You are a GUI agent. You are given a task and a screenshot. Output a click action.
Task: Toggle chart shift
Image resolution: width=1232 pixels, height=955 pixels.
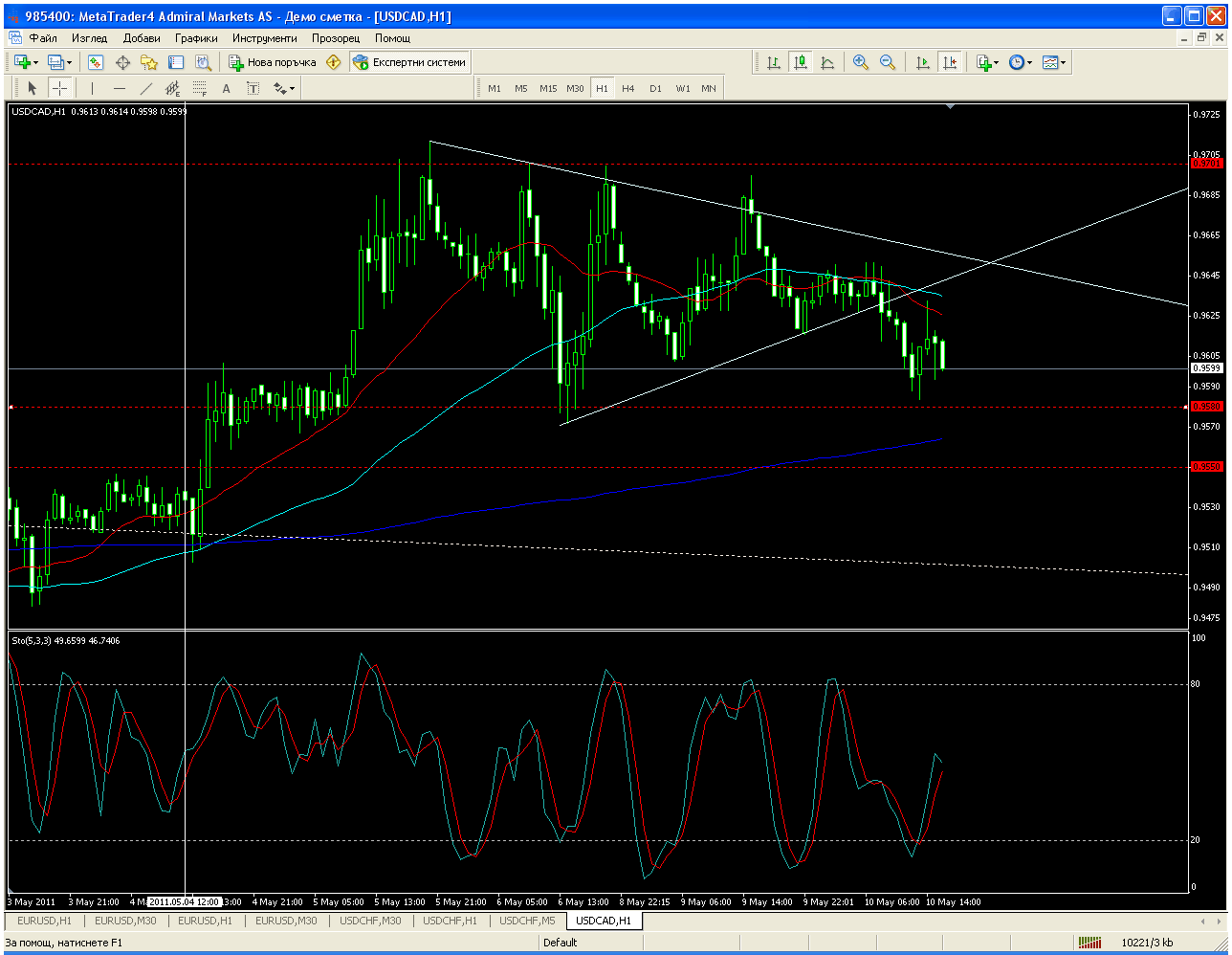tap(950, 62)
